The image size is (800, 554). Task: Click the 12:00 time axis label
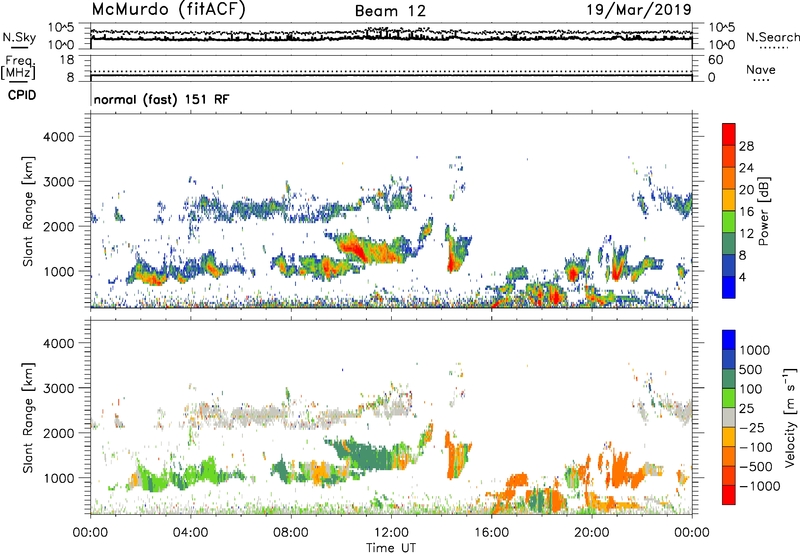pos(391,533)
